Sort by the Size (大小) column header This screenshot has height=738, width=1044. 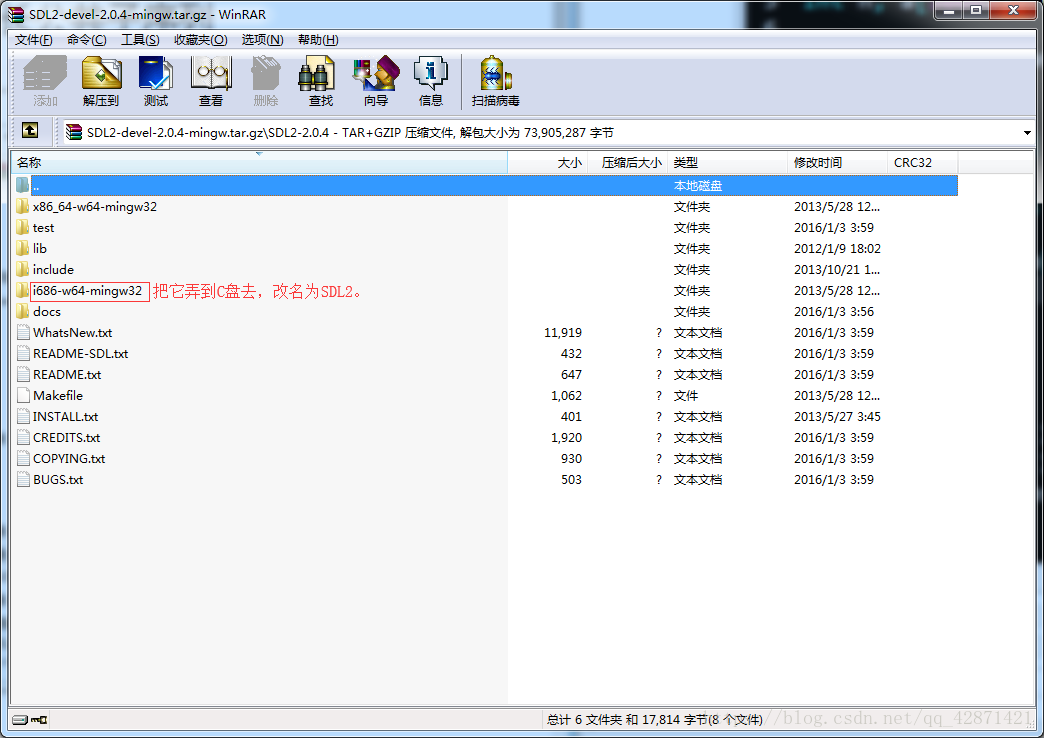pyautogui.click(x=548, y=163)
